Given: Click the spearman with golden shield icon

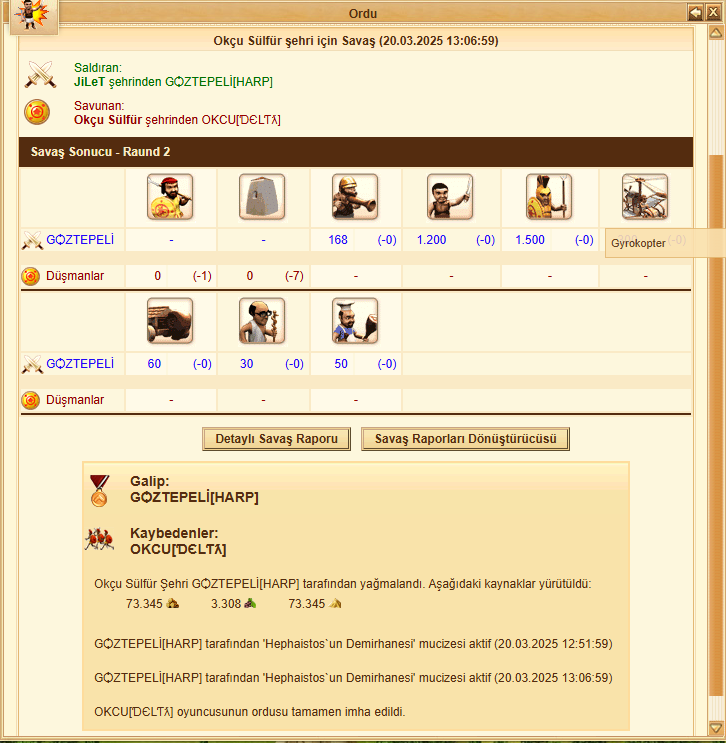Looking at the screenshot, I should point(549,197).
